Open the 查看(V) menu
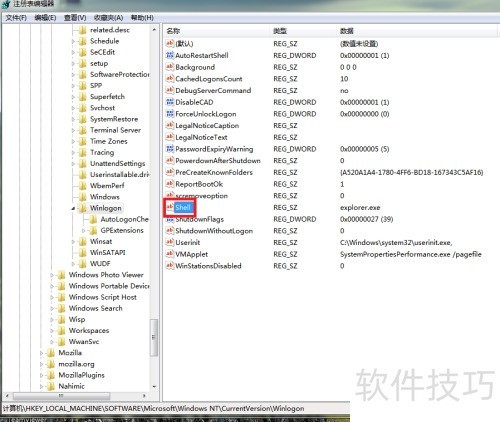The height and width of the screenshot is (422, 500). point(75,18)
